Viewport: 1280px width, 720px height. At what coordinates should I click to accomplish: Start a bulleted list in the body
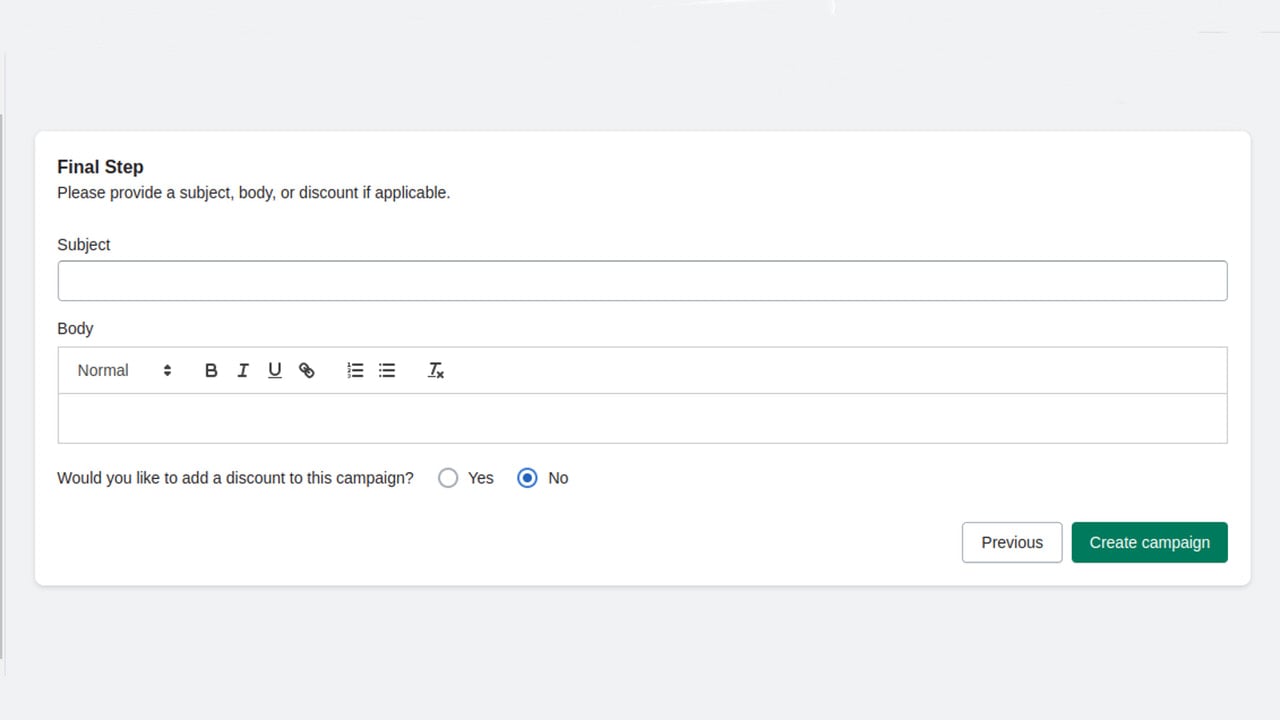(387, 370)
